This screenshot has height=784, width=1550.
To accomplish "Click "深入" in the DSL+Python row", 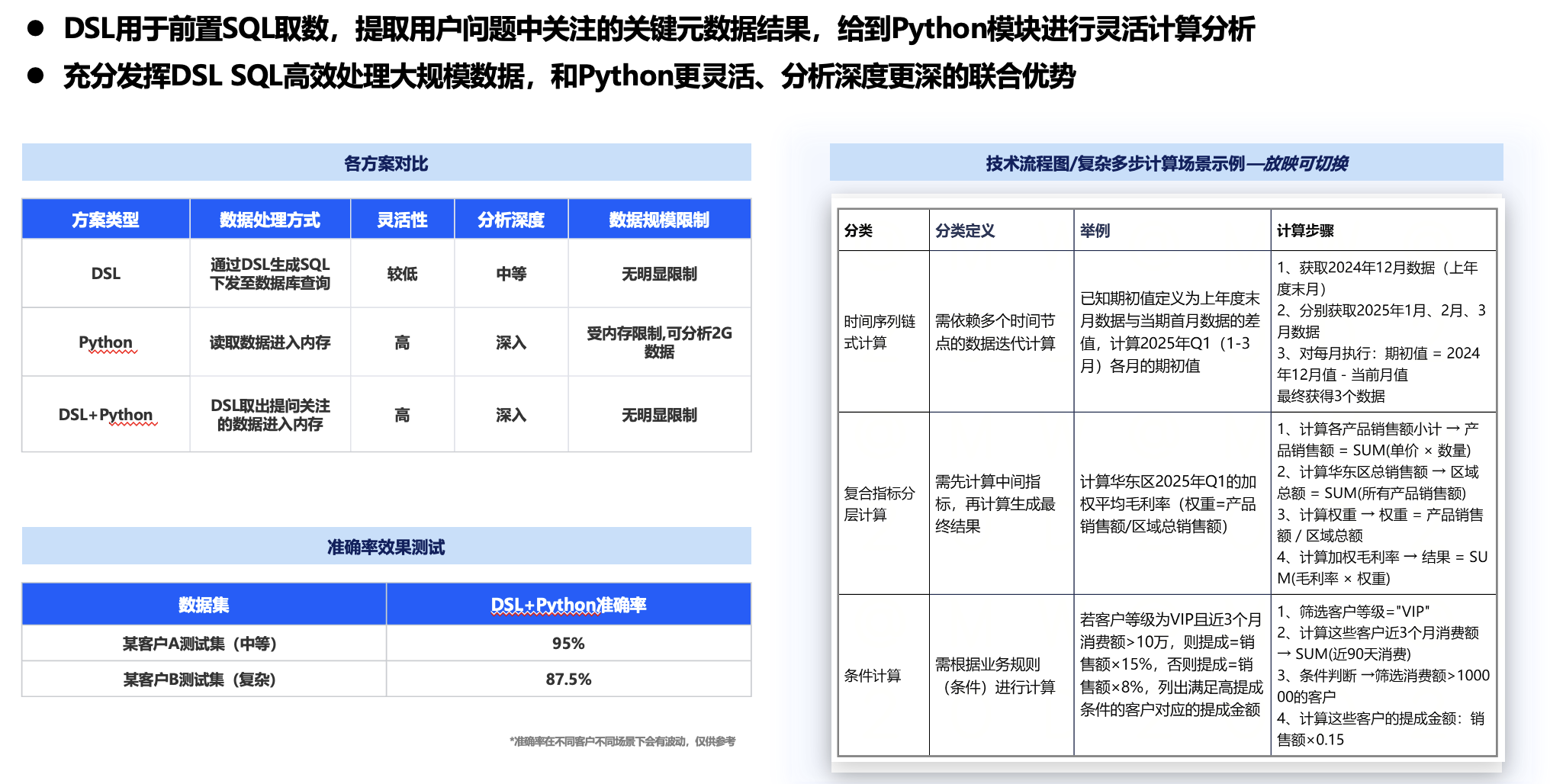I will click(511, 414).
